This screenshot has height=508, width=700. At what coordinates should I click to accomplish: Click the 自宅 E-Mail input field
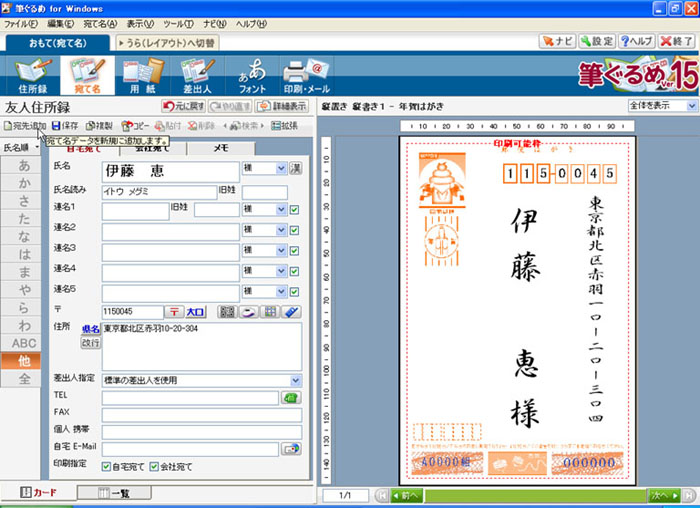point(190,449)
